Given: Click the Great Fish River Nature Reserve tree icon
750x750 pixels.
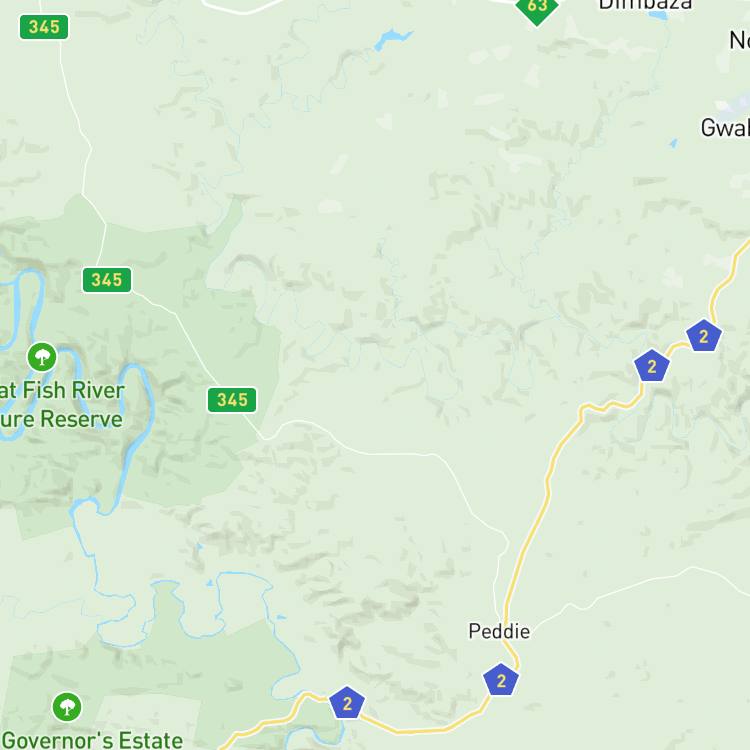Looking at the screenshot, I should (42, 357).
